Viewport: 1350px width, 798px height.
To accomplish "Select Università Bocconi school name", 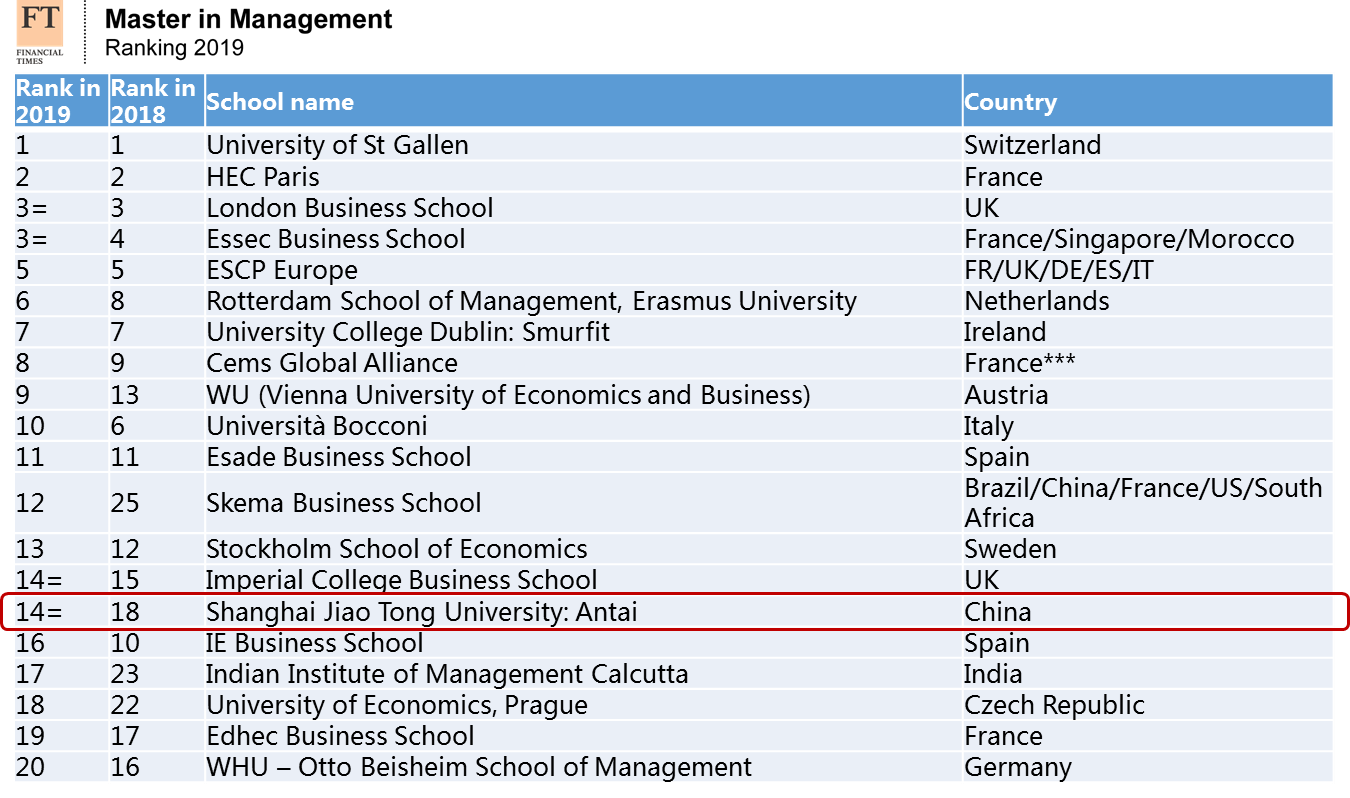I will (317, 425).
